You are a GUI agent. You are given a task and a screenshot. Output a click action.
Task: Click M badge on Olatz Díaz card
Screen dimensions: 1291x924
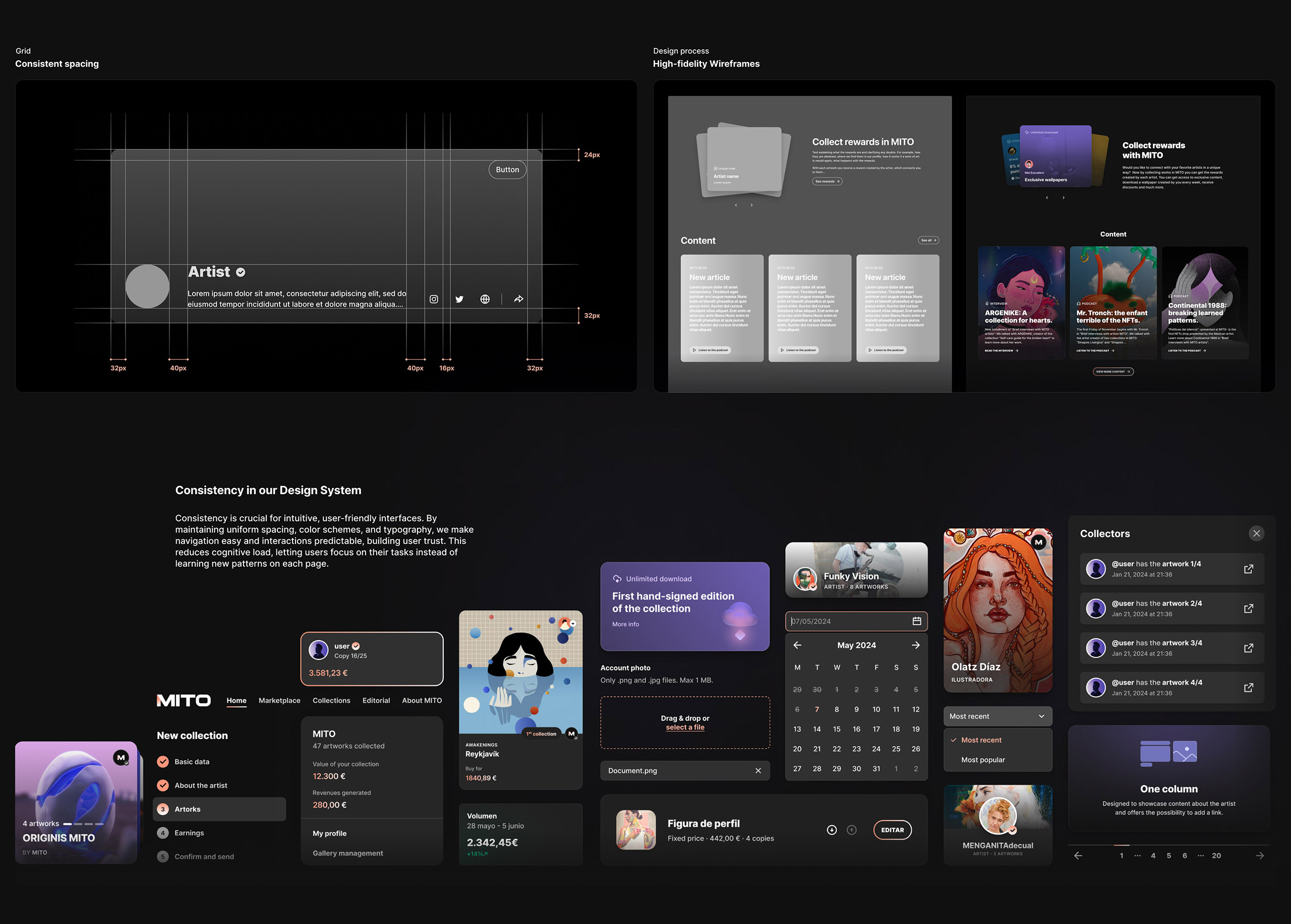1038,542
